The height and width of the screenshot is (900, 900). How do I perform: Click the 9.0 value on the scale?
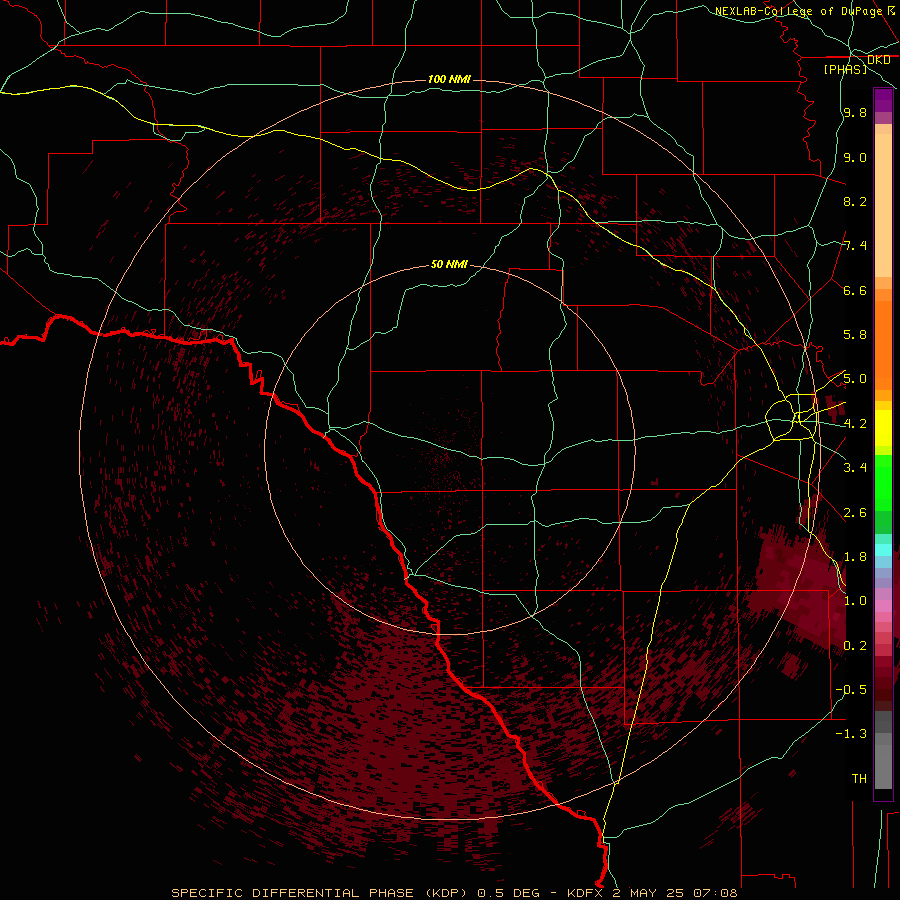coord(855,157)
